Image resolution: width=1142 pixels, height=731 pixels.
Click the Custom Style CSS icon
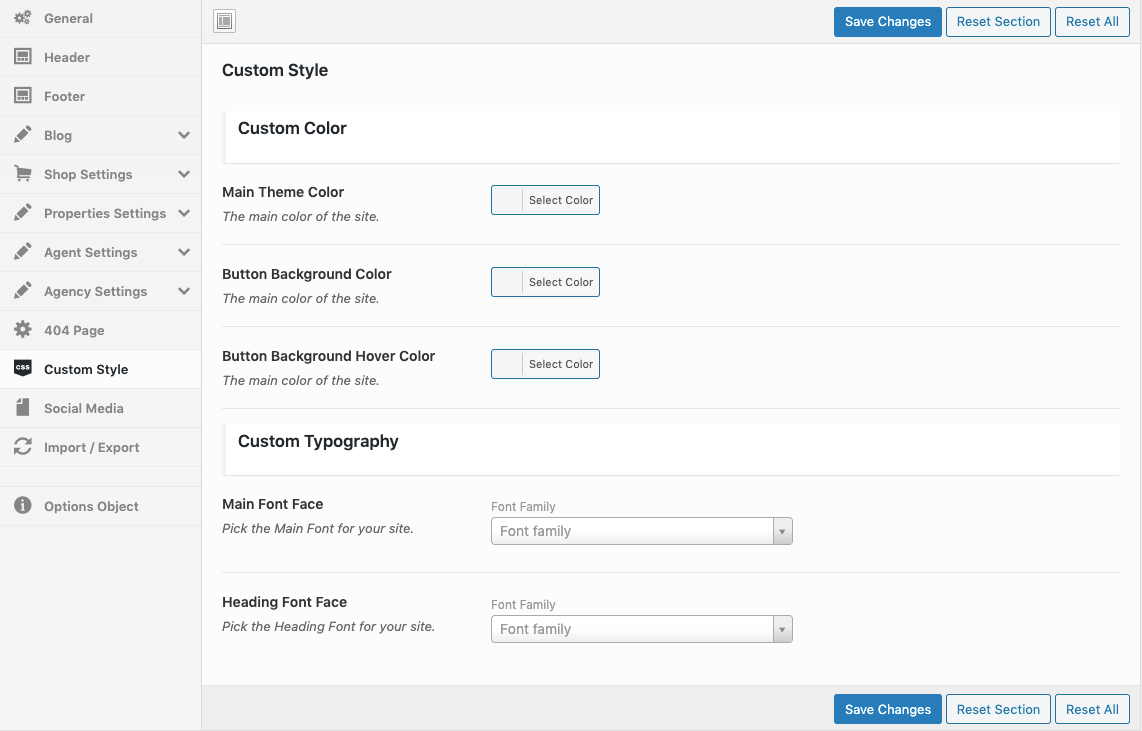click(22, 369)
